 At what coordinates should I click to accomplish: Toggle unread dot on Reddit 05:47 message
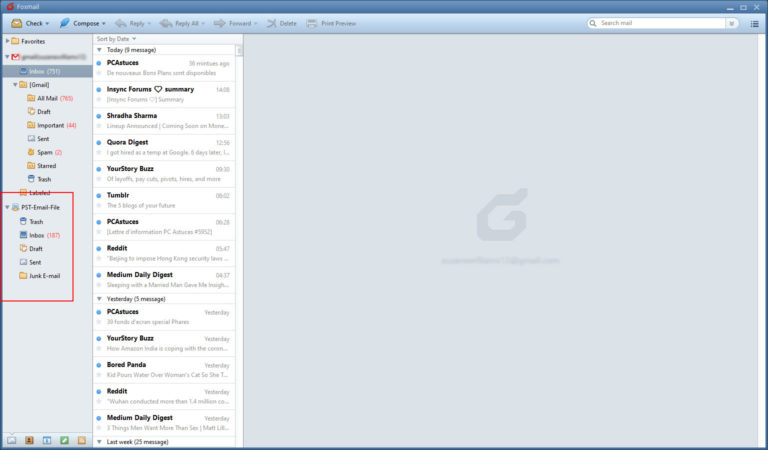coord(99,249)
